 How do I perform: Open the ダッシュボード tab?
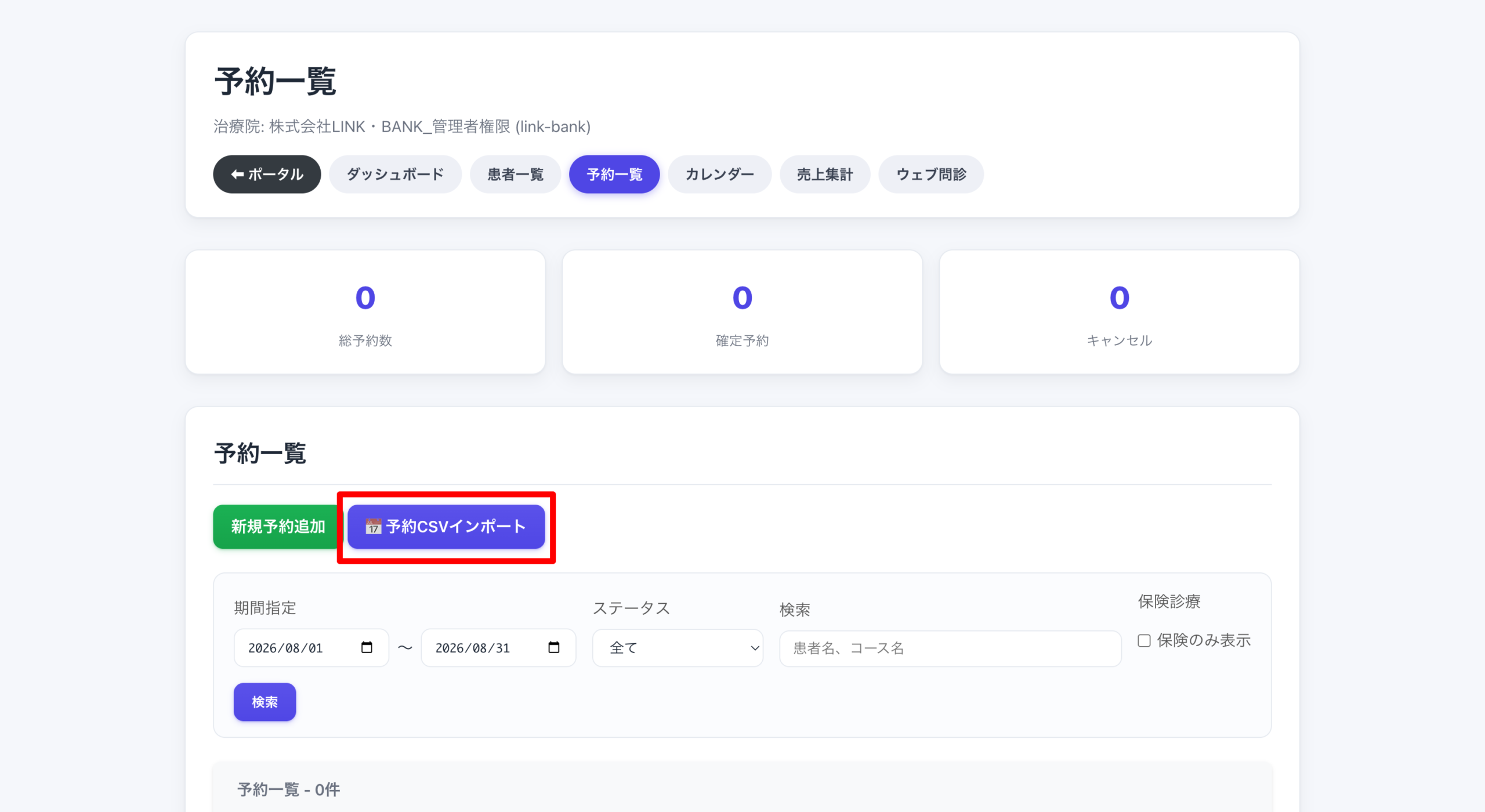click(395, 174)
